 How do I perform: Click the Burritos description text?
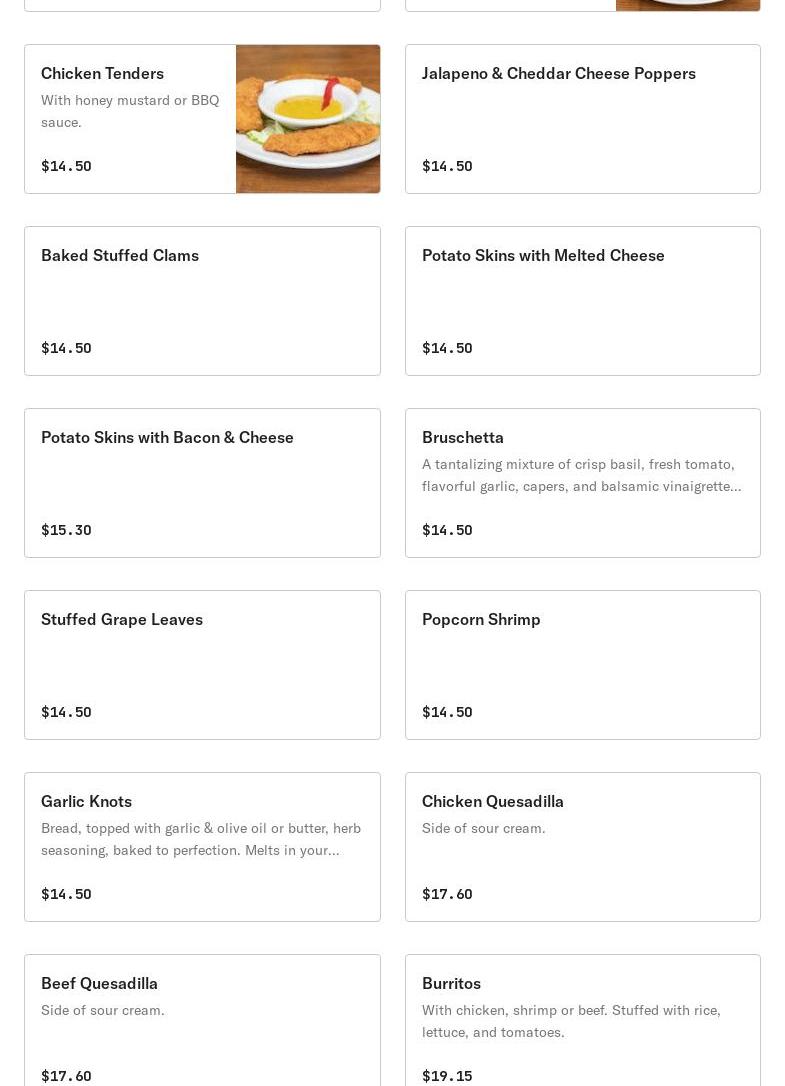[x=571, y=1021]
